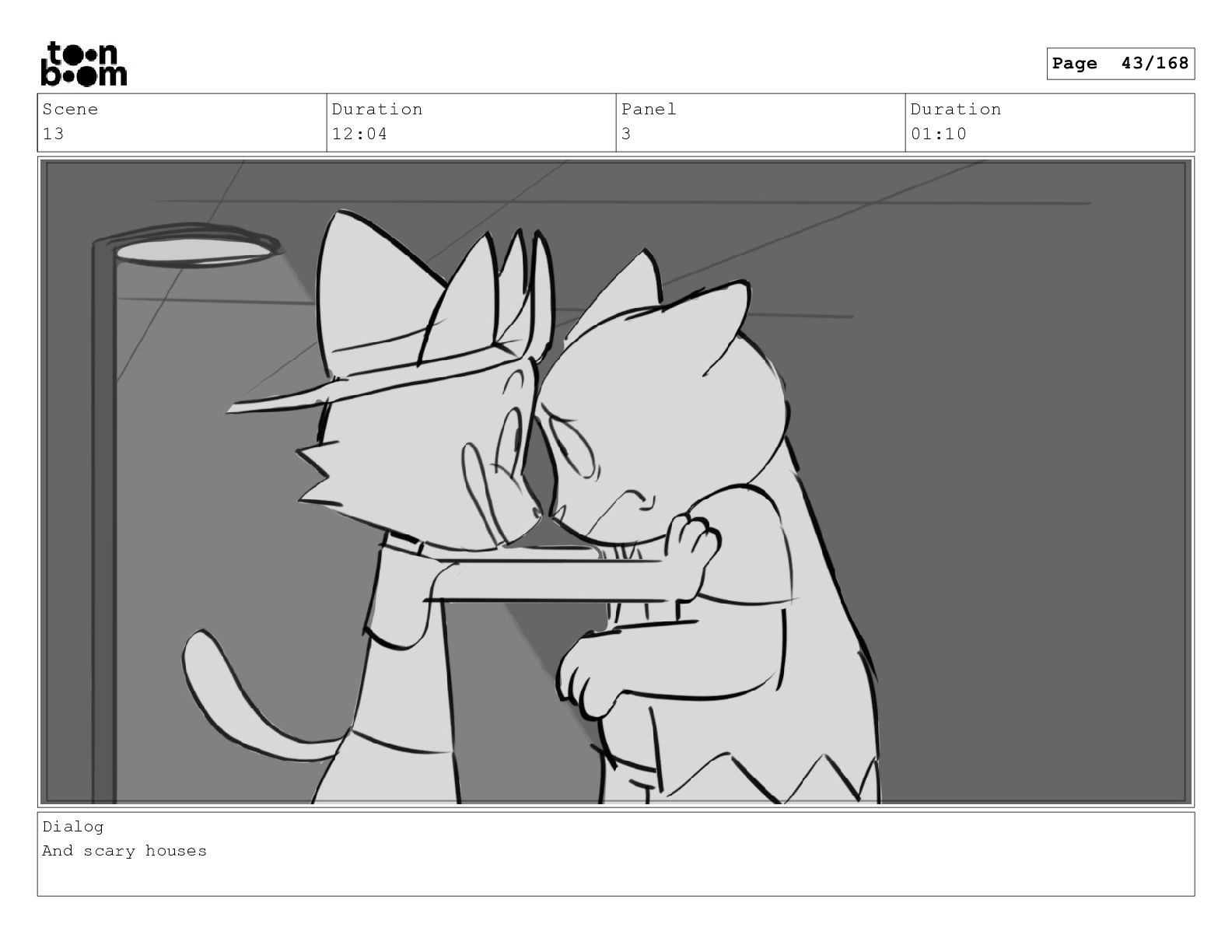Click the Dialog label
The width and height of the screenshot is (1232, 952).
(x=73, y=827)
